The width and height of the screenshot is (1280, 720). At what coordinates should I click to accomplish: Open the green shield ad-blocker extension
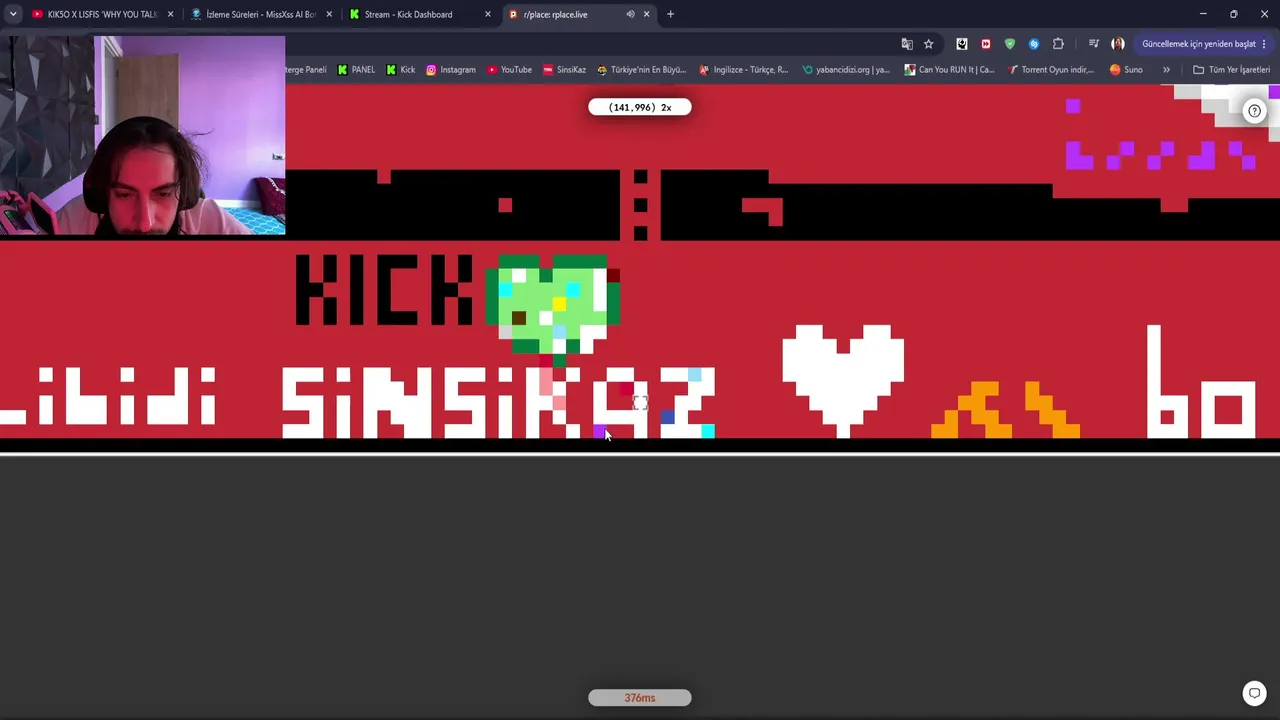(1010, 44)
